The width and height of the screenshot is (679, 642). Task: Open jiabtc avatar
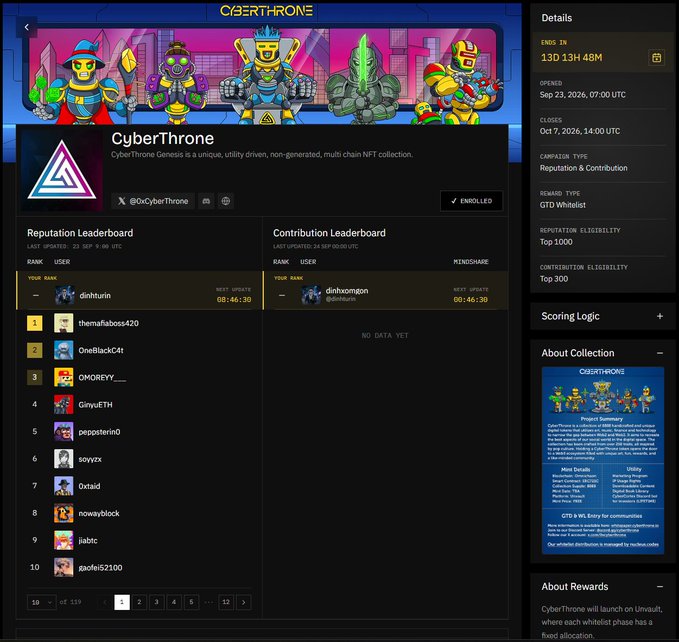64,540
